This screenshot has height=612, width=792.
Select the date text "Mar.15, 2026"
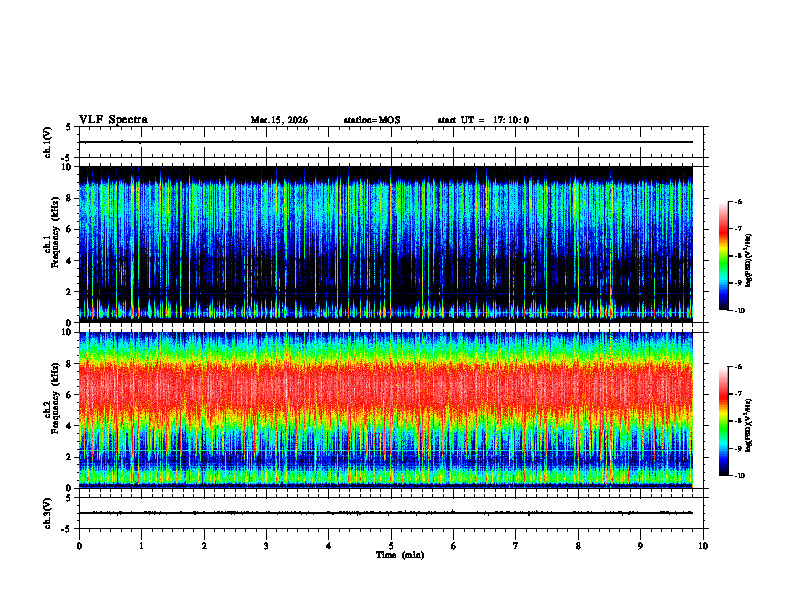[x=279, y=120]
